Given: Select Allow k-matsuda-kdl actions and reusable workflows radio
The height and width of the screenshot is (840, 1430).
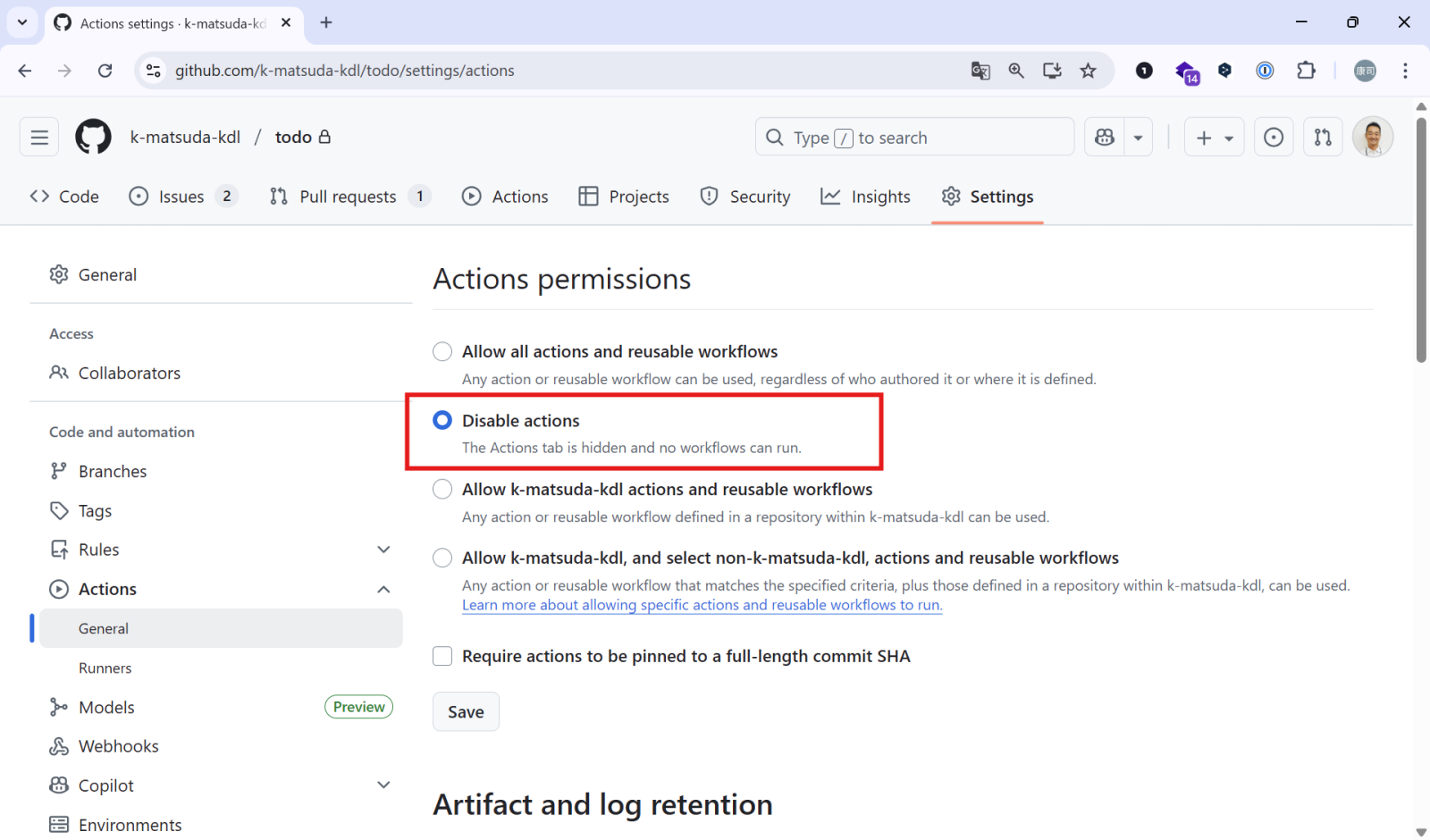Looking at the screenshot, I should tap(442, 490).
